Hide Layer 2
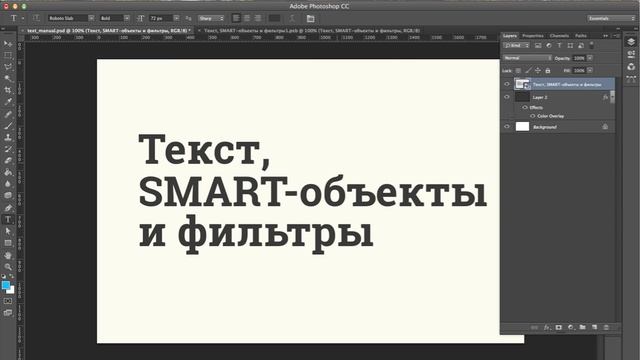This screenshot has width=640, height=360. tap(507, 97)
